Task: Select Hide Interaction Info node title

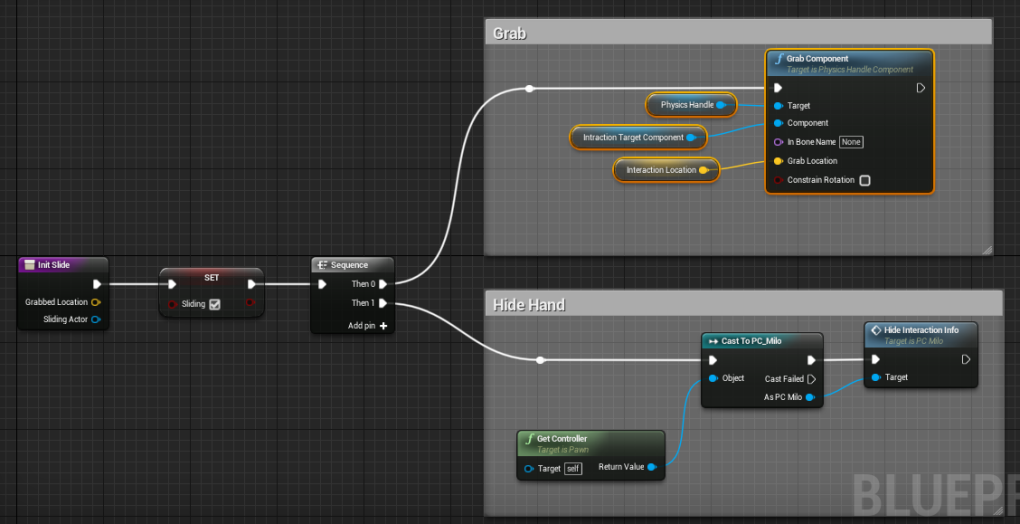Action: pyautogui.click(x=921, y=330)
